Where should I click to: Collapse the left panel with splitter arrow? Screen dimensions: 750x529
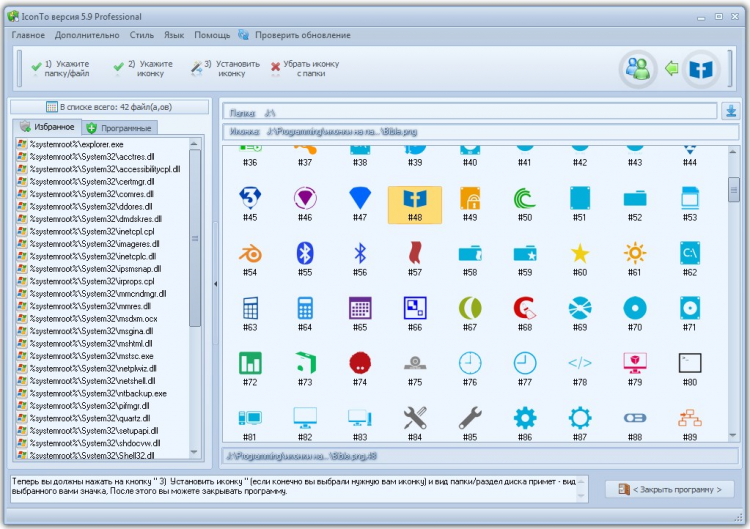click(215, 284)
